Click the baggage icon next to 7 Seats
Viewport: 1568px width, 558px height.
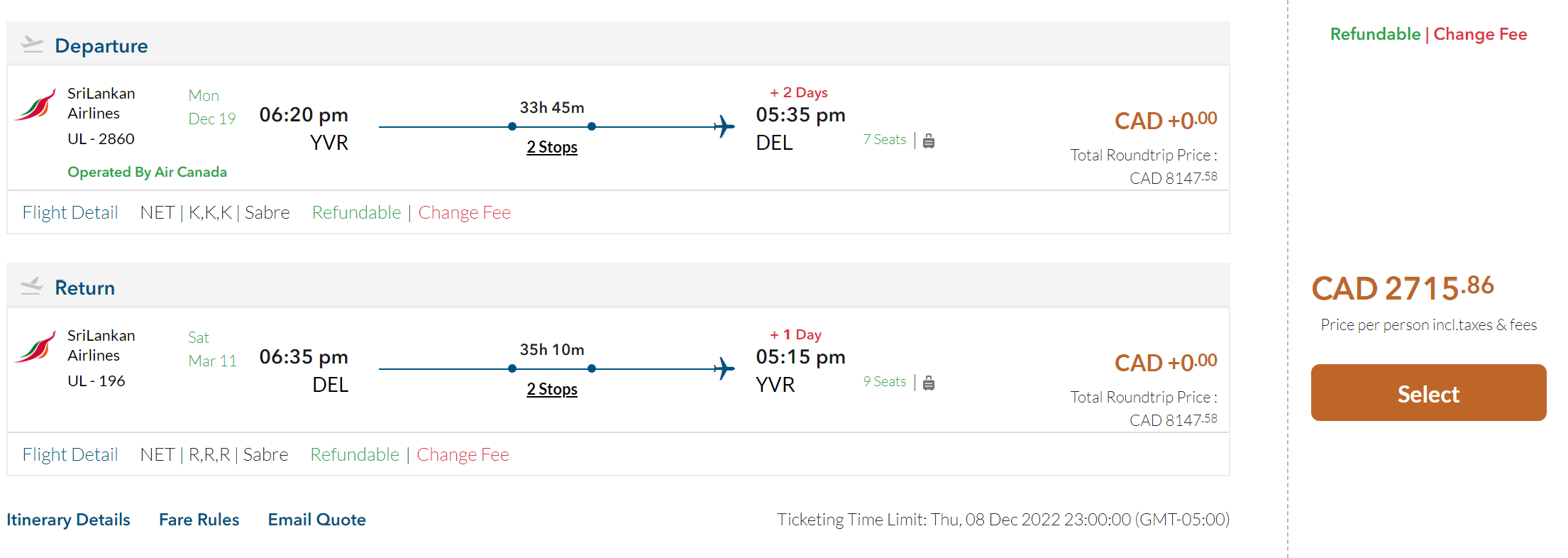[x=929, y=141]
